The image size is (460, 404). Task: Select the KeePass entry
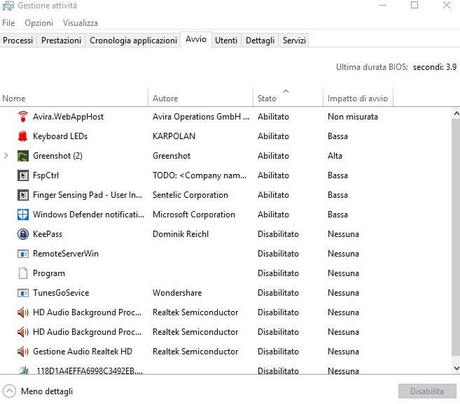47,234
